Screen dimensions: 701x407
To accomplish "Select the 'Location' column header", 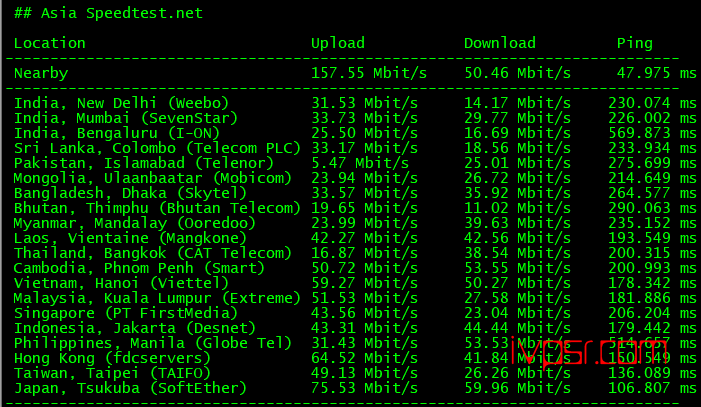I will point(50,43).
